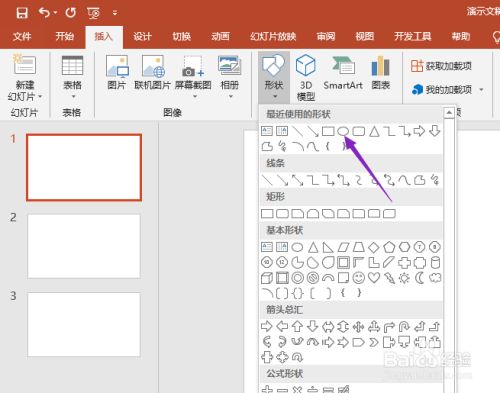
Task: Select the heart shape
Action: point(374,277)
